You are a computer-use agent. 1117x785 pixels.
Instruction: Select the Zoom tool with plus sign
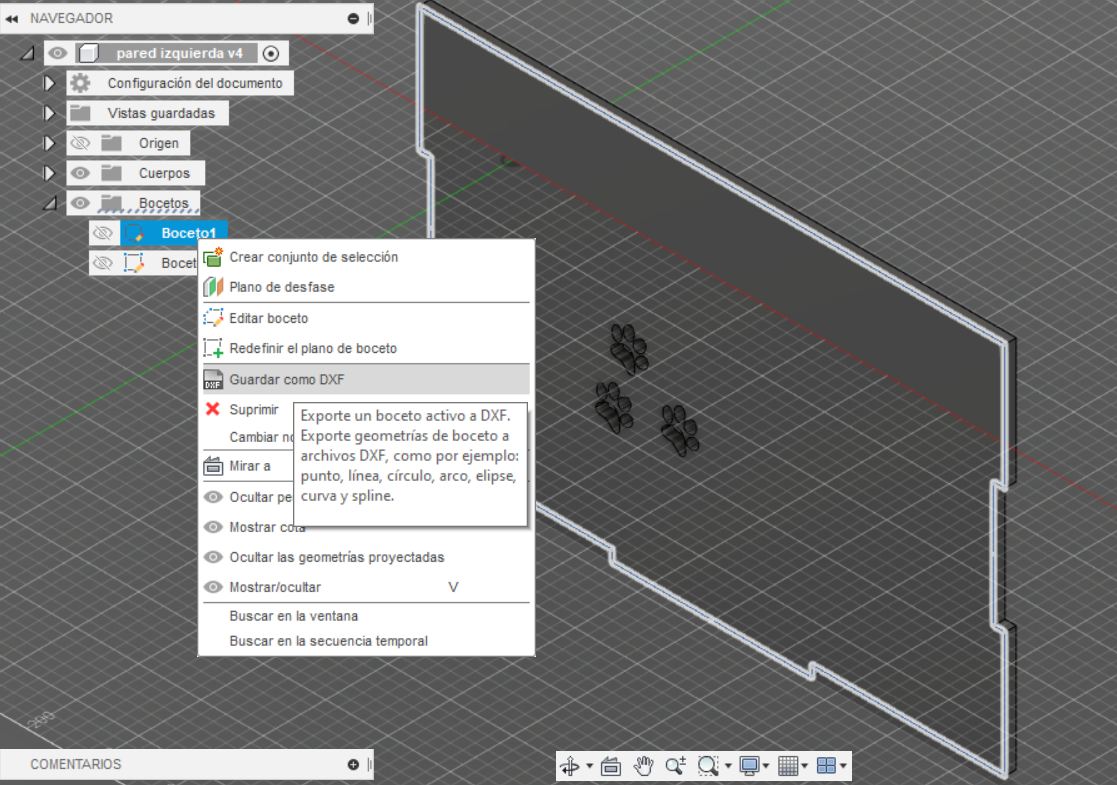pos(675,766)
